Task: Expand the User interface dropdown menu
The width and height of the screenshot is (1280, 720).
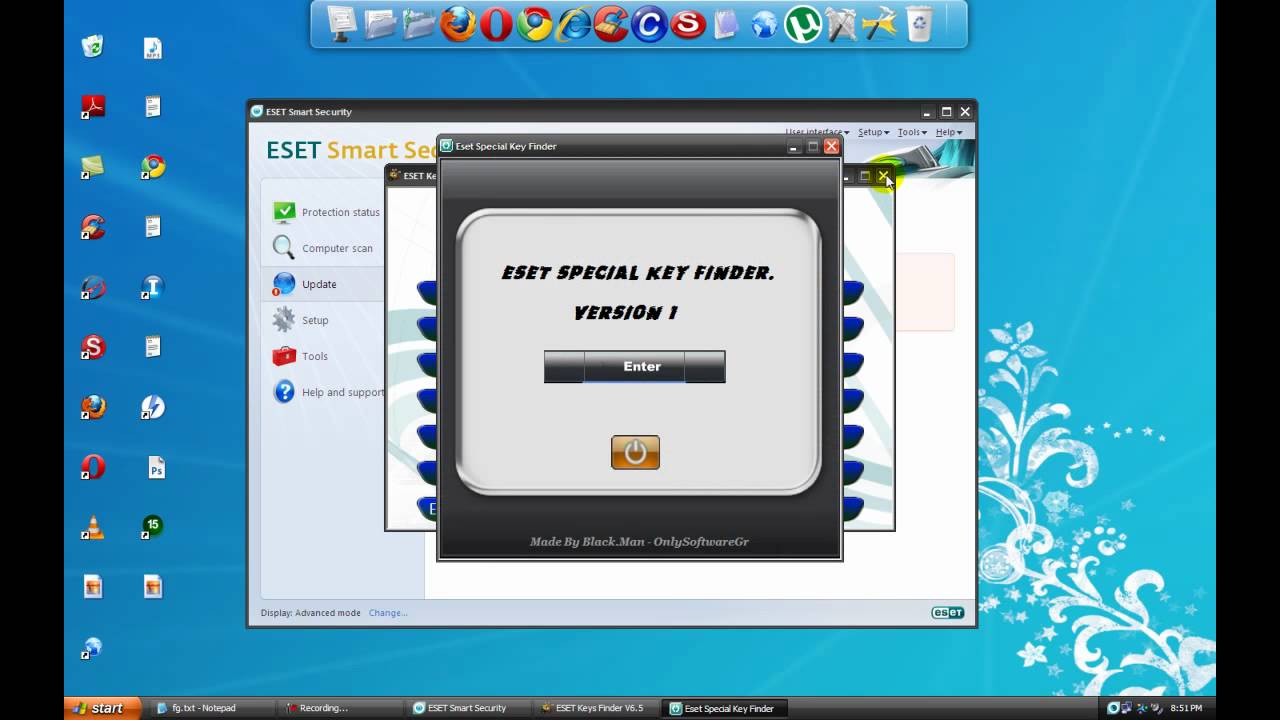Action: tap(817, 132)
